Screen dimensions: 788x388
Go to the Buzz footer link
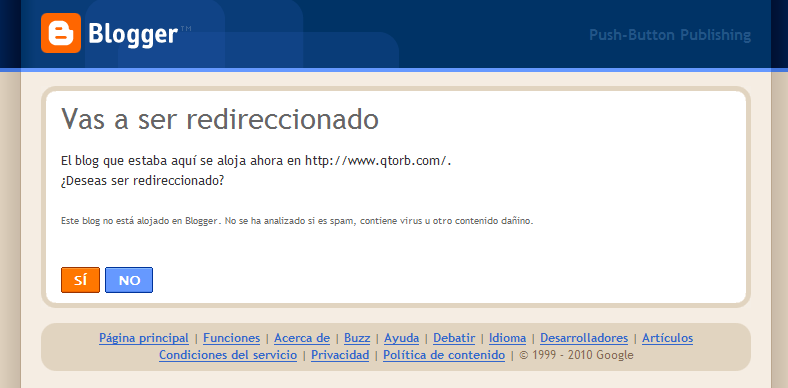pos(357,338)
